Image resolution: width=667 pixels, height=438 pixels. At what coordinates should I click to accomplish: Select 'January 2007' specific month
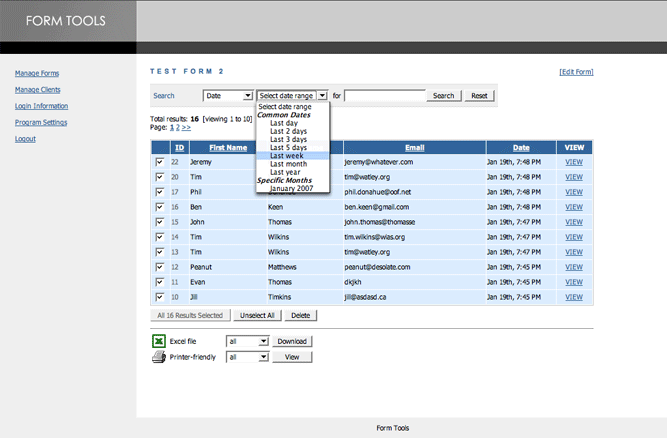pos(291,188)
